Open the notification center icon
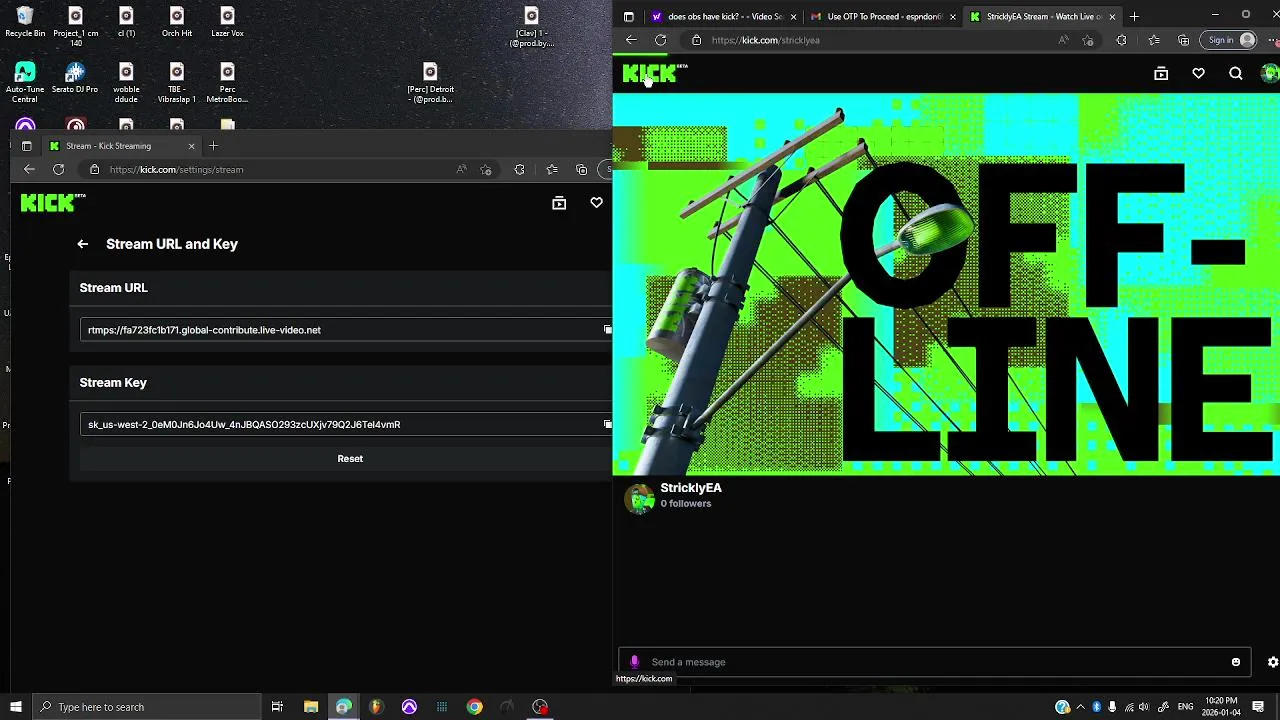Viewport: 1280px width, 720px height. (1258, 707)
